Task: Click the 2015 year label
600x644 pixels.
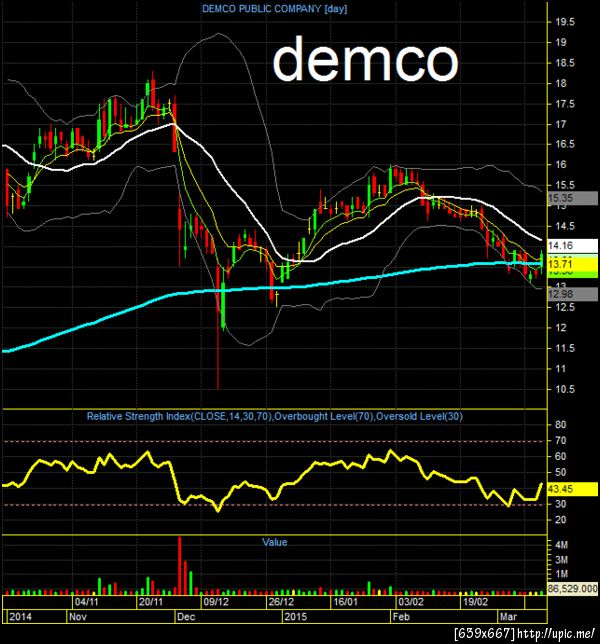Action: [296, 616]
